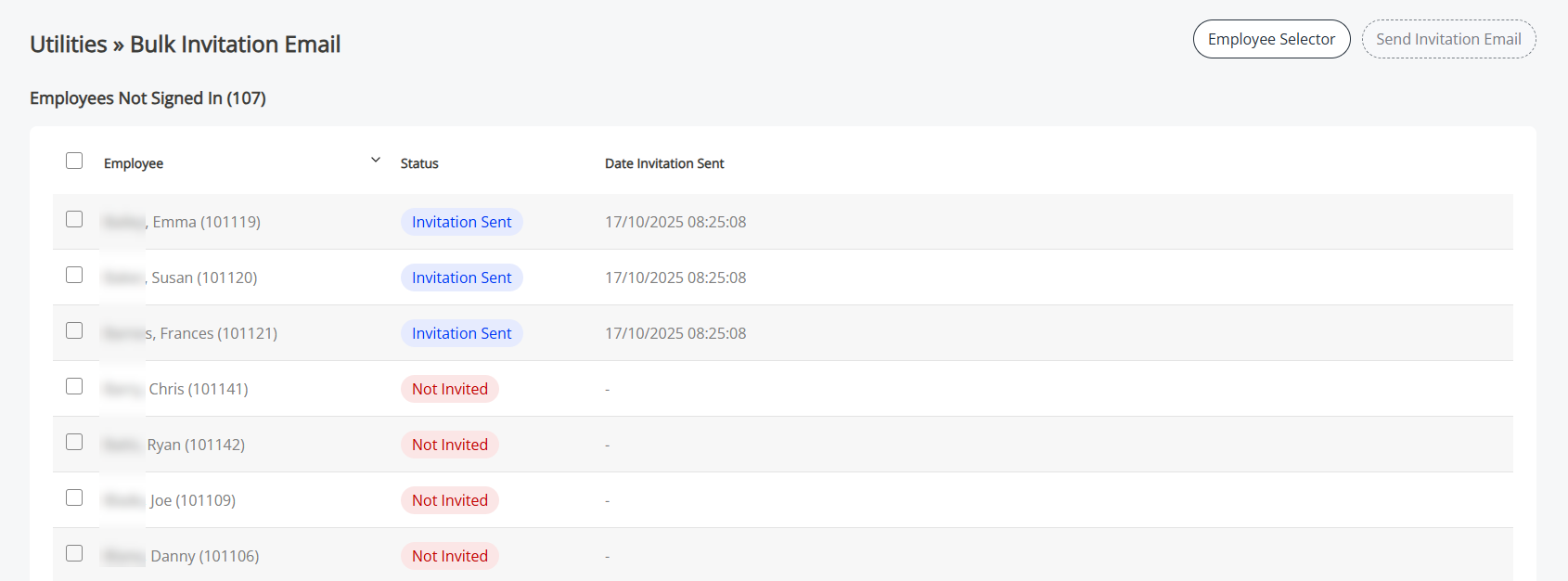
Task: Select the checkbox next to Joe (101109)
Action: [74, 497]
